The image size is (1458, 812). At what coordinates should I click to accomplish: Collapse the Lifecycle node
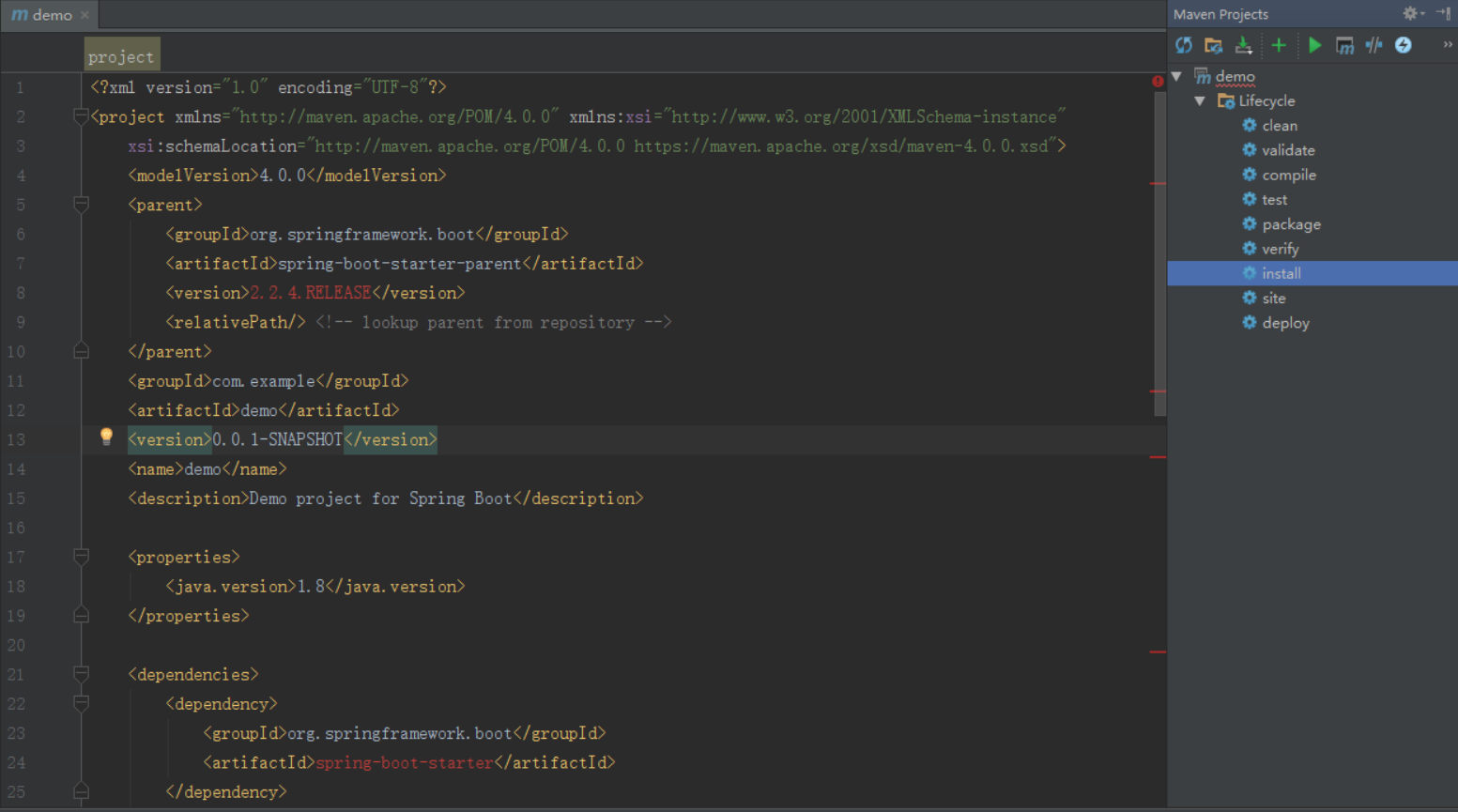[x=1200, y=100]
